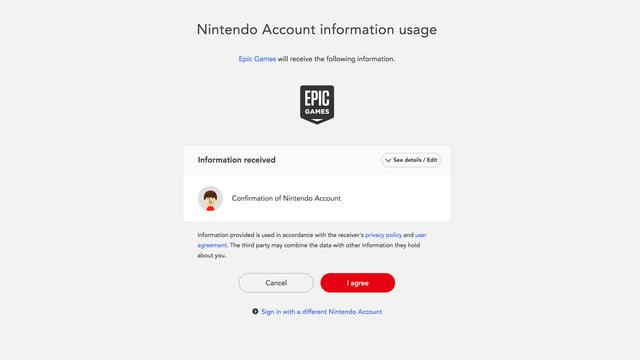Sign in with a different Nintendo Account
640x360 pixels.
pos(322,312)
